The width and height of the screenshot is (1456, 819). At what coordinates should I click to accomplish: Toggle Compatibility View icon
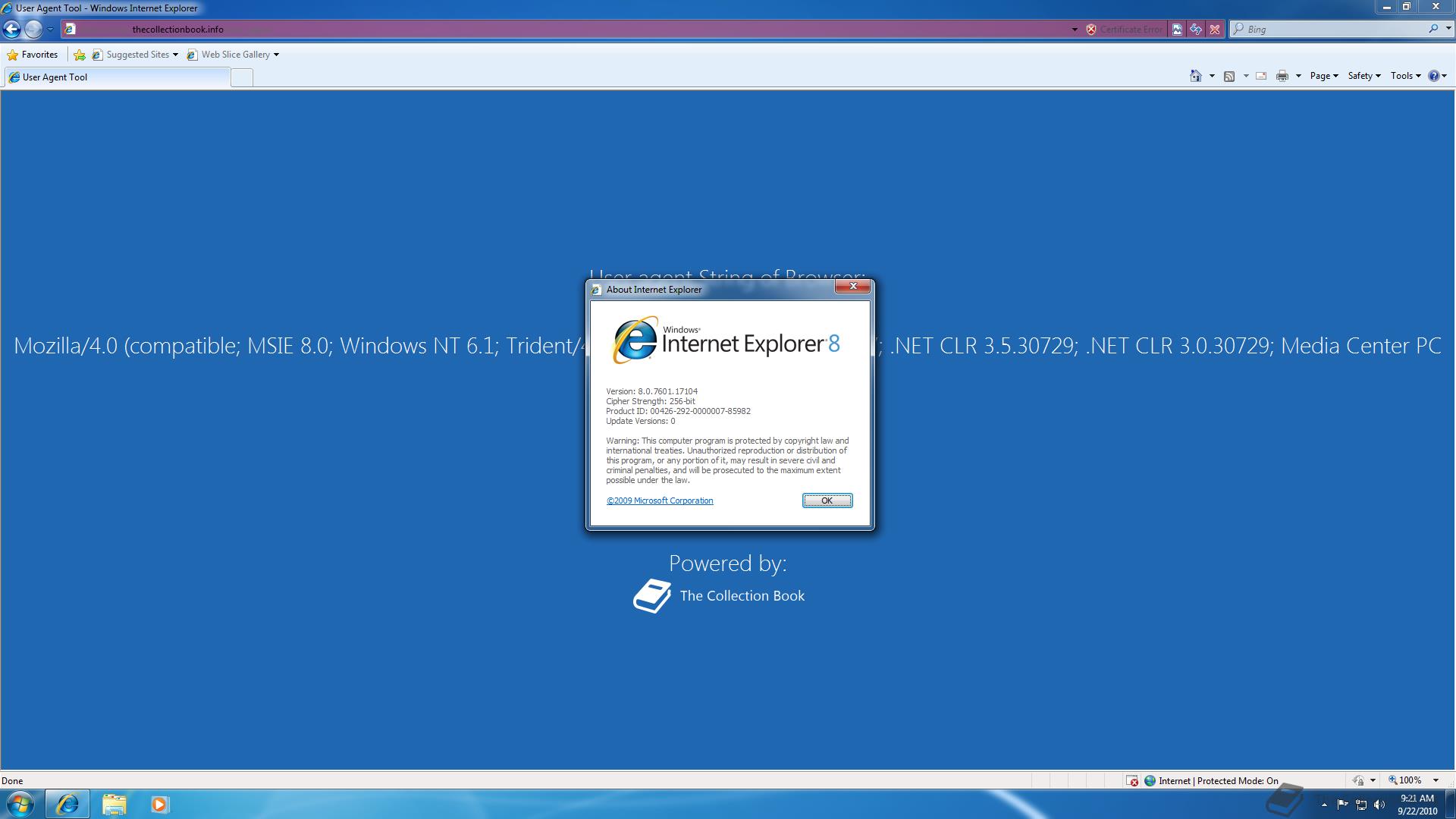(x=1177, y=30)
